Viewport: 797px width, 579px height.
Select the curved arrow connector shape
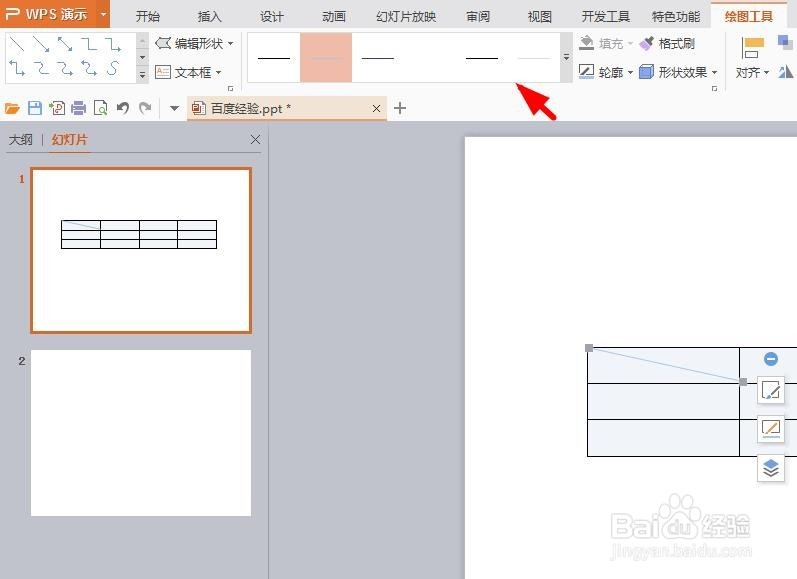click(x=65, y=68)
